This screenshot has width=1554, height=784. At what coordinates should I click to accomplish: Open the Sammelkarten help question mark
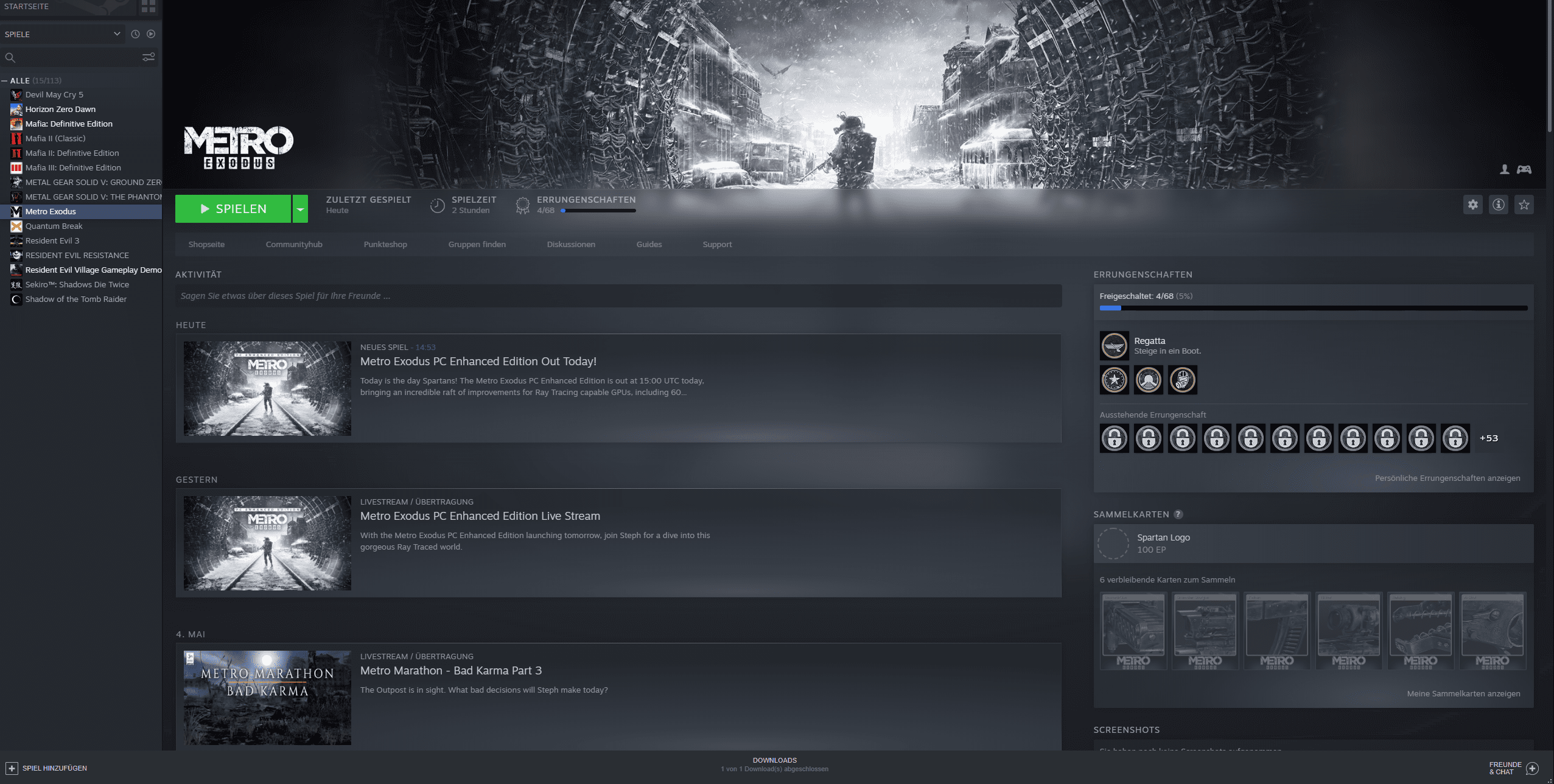coord(1178,514)
